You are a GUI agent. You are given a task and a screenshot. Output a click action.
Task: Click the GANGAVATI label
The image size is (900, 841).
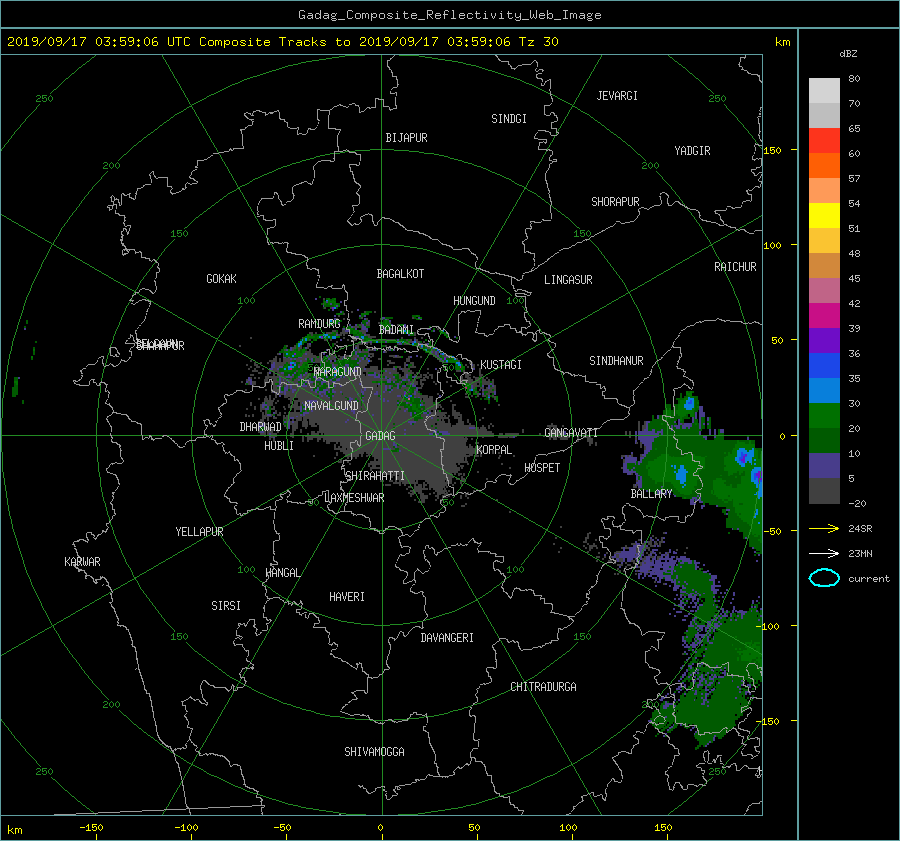click(x=571, y=433)
